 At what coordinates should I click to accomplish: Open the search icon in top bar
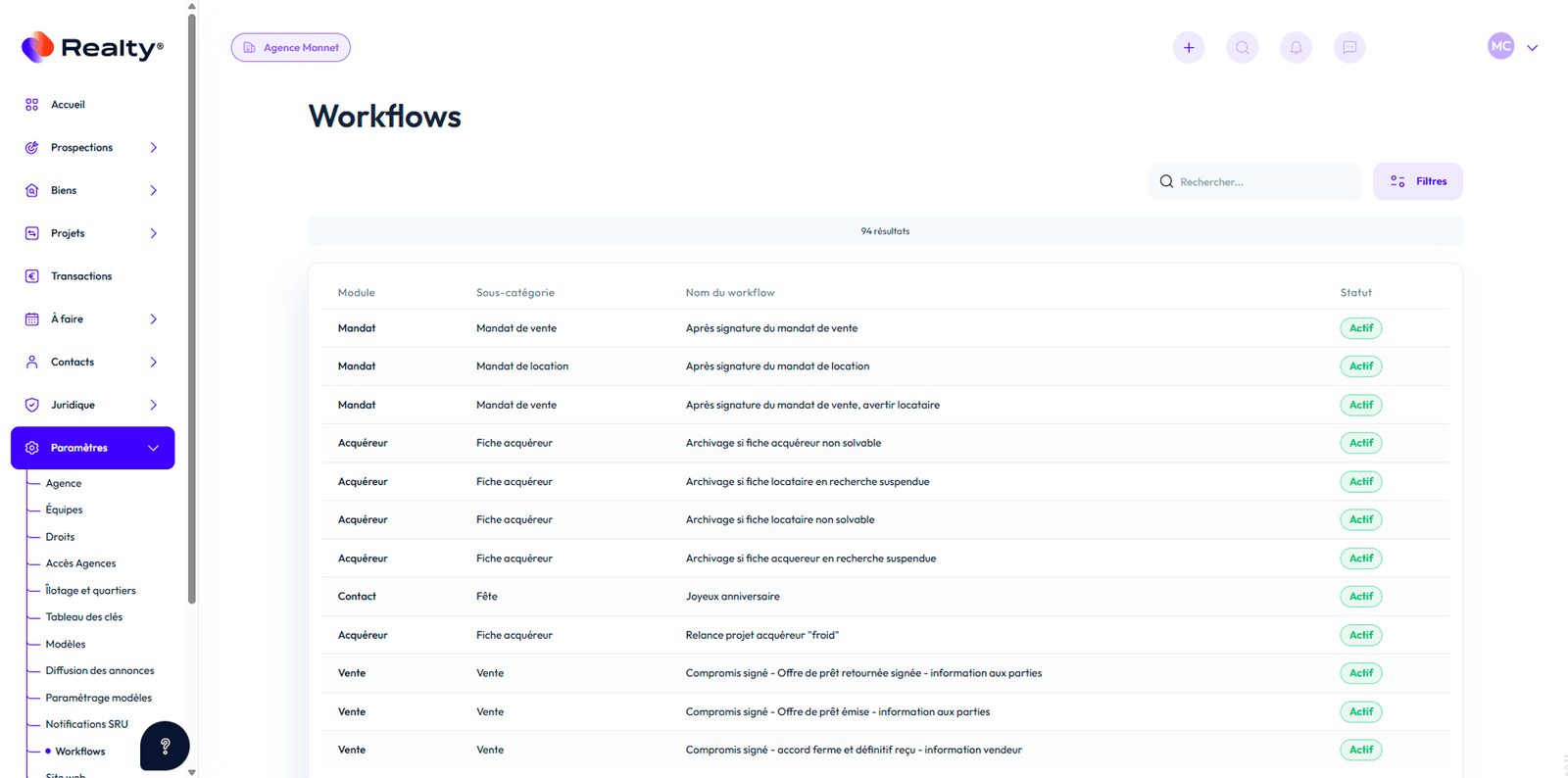tap(1242, 47)
